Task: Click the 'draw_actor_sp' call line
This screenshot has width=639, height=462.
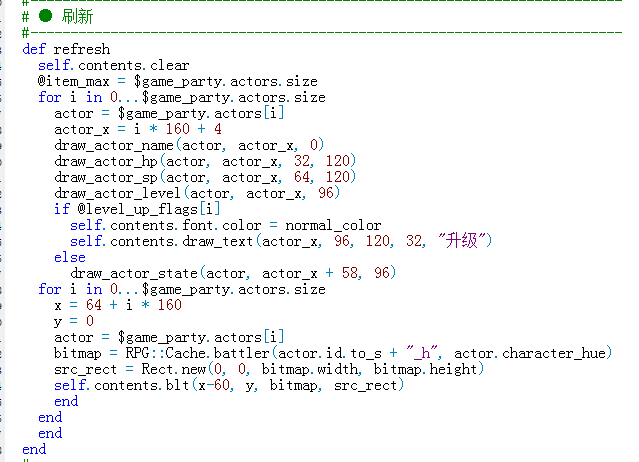Action: pyautogui.click(x=205, y=177)
